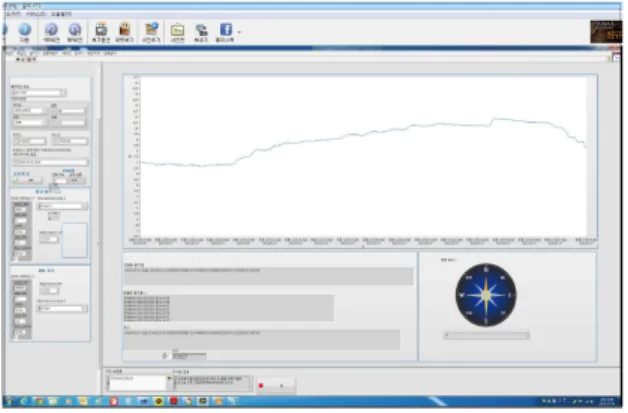628x413 pixels.
Task: Click the picture icon with blue badge
Action: coord(151,29)
